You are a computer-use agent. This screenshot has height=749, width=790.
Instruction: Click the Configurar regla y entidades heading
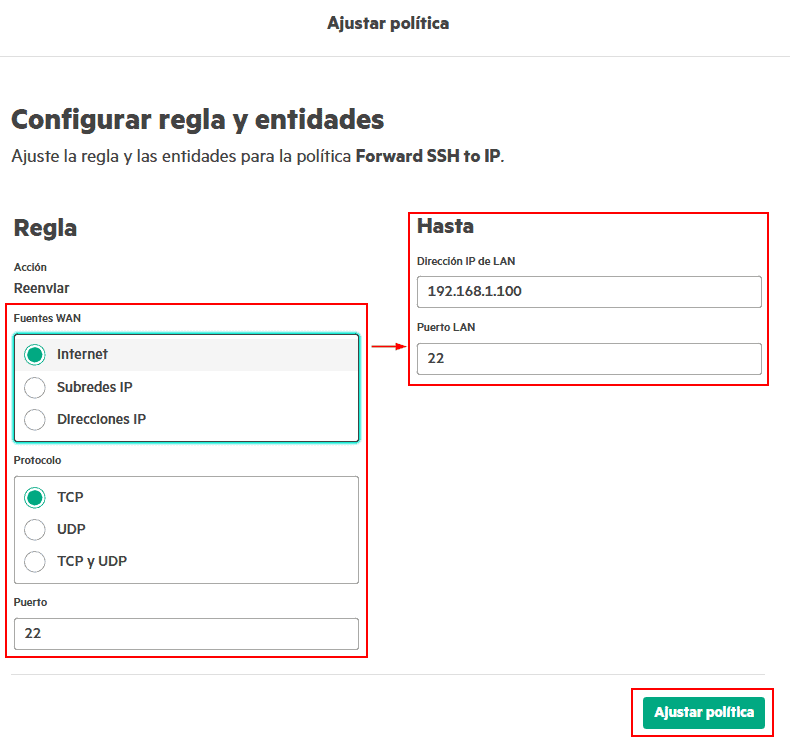pyautogui.click(x=197, y=120)
